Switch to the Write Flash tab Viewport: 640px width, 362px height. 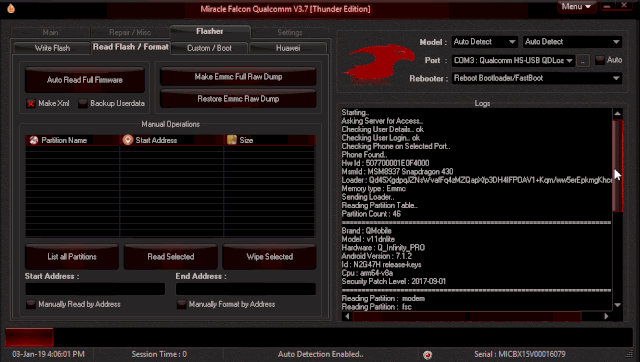[x=52, y=48]
